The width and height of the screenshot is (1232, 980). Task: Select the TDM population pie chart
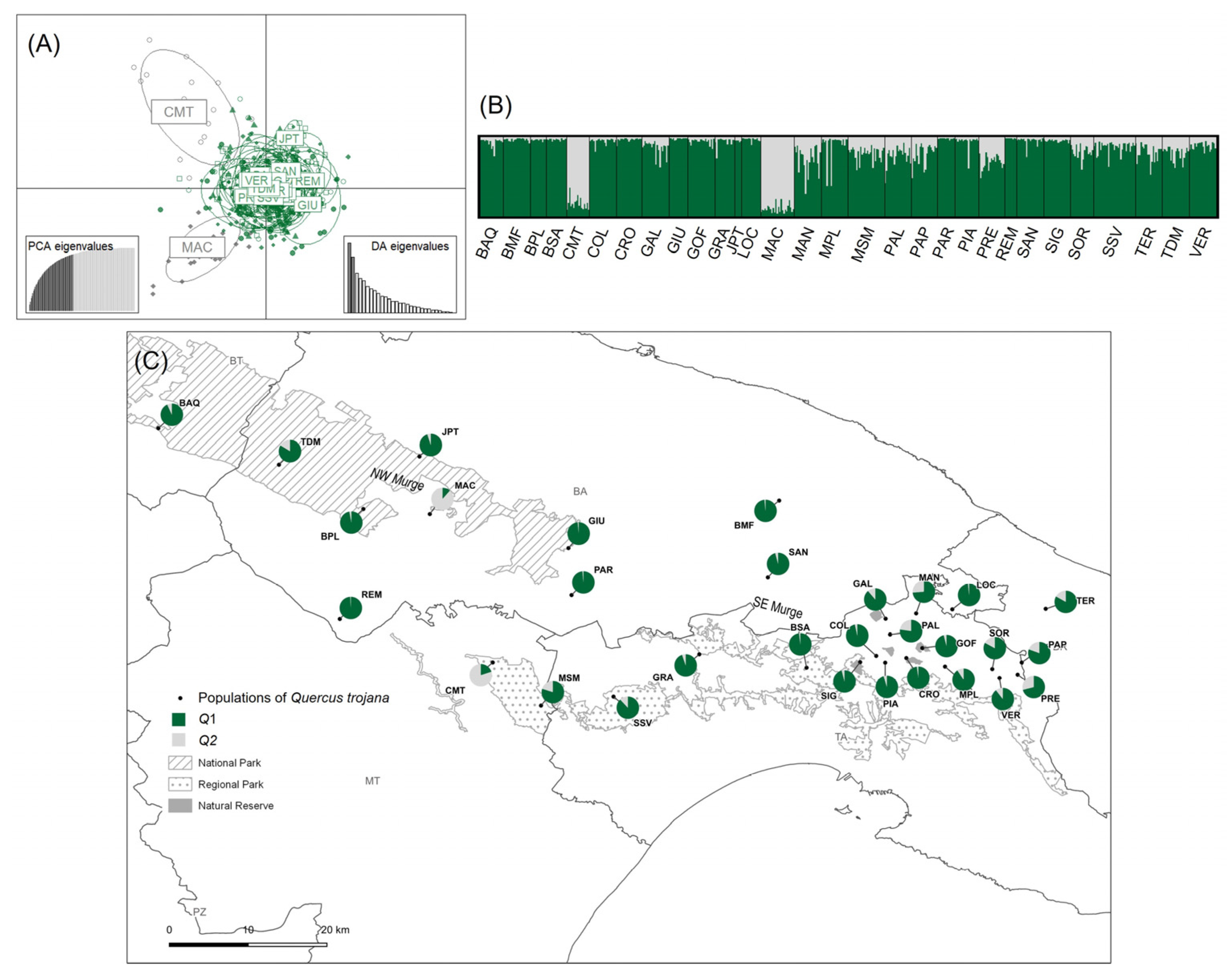pos(290,451)
